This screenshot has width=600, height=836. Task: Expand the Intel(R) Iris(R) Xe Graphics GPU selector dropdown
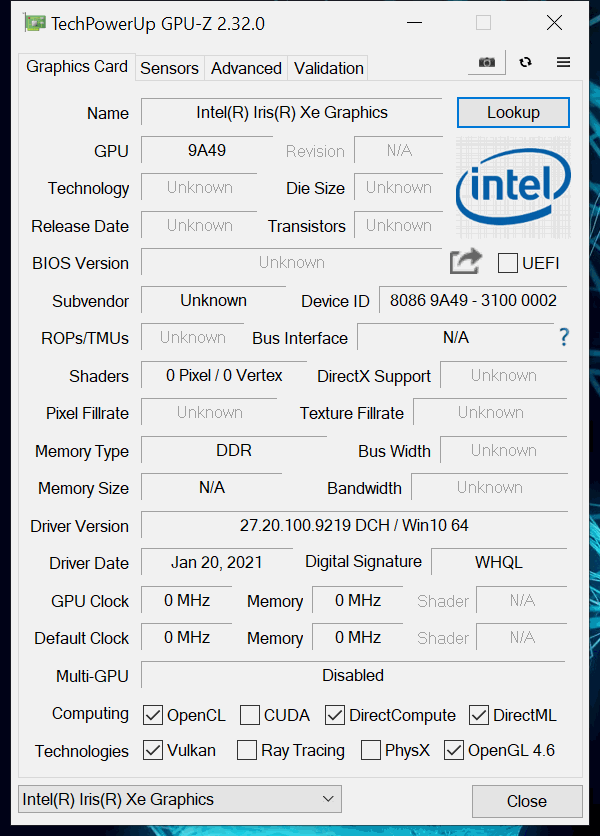pyautogui.click(x=180, y=799)
